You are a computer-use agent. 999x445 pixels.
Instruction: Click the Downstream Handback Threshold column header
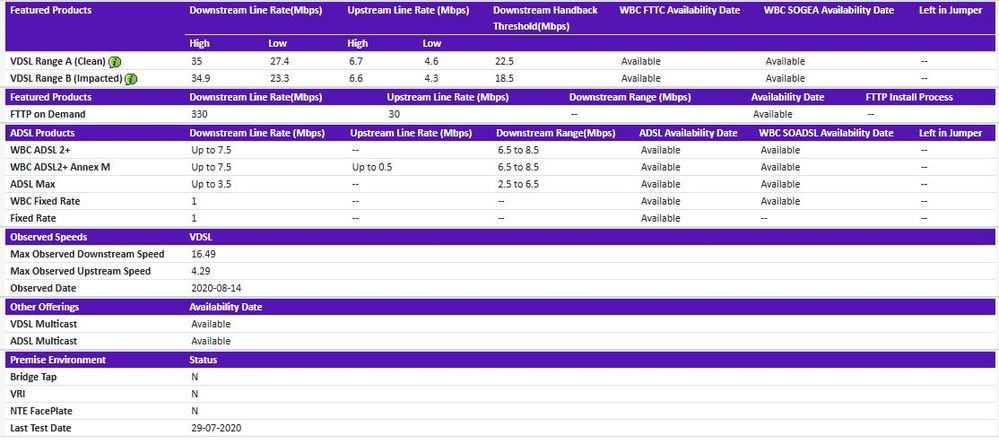(x=548, y=17)
